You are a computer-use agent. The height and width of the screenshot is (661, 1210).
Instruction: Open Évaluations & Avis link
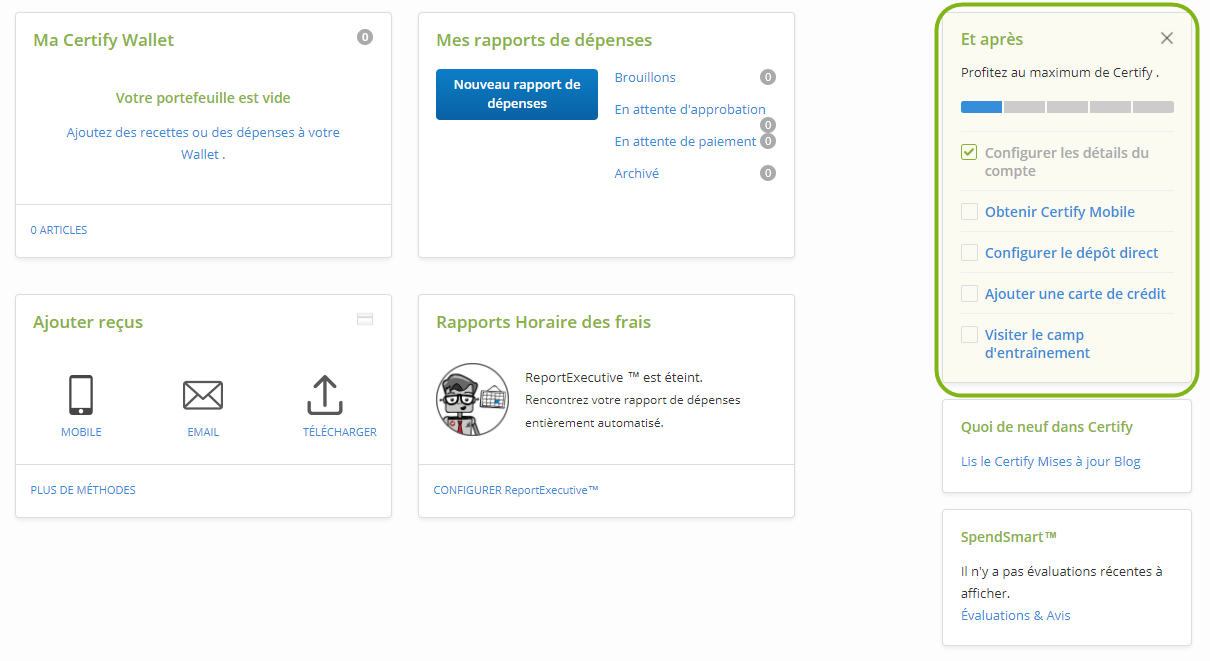(x=1015, y=615)
